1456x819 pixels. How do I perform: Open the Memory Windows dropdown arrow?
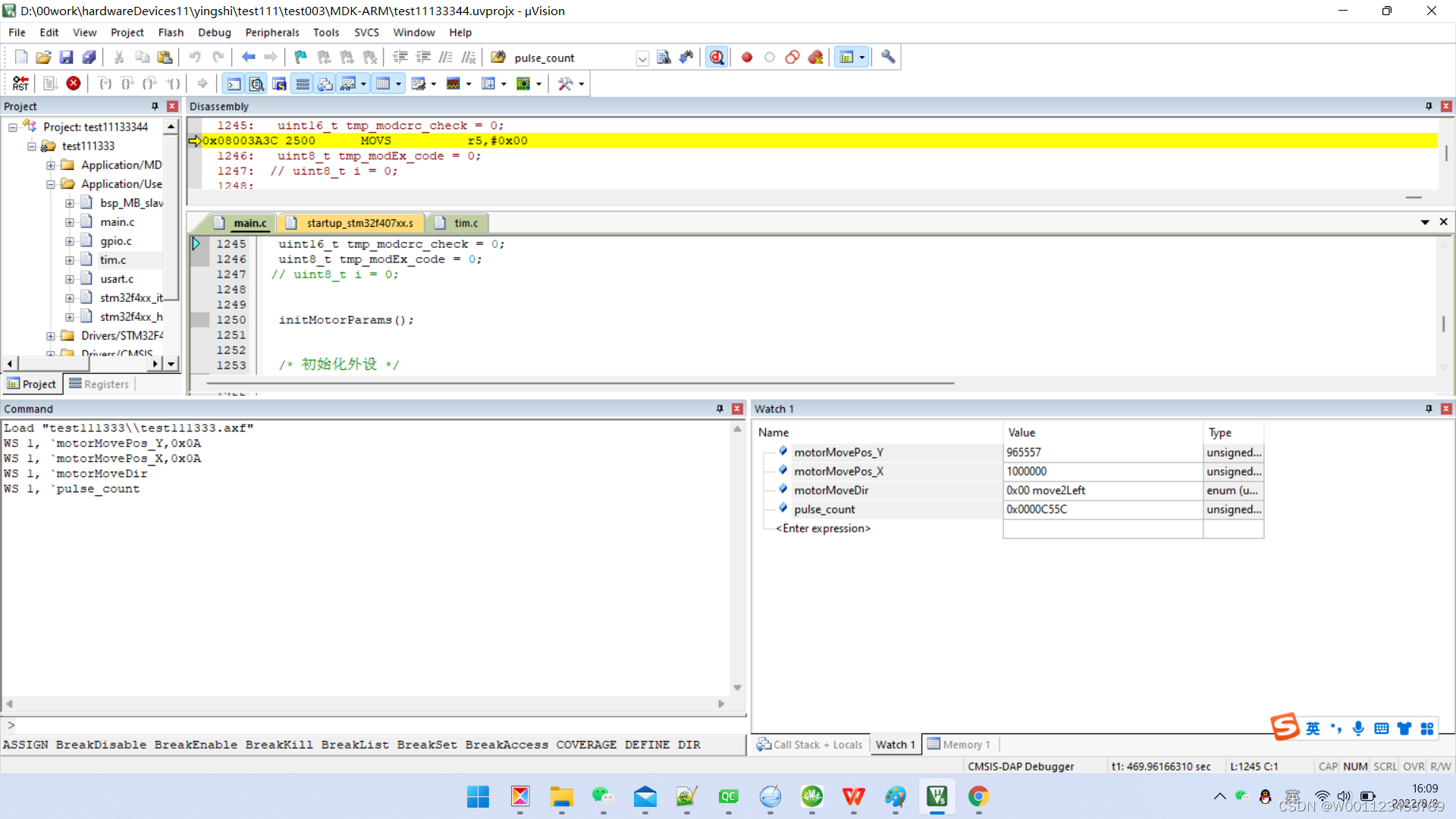(x=397, y=83)
